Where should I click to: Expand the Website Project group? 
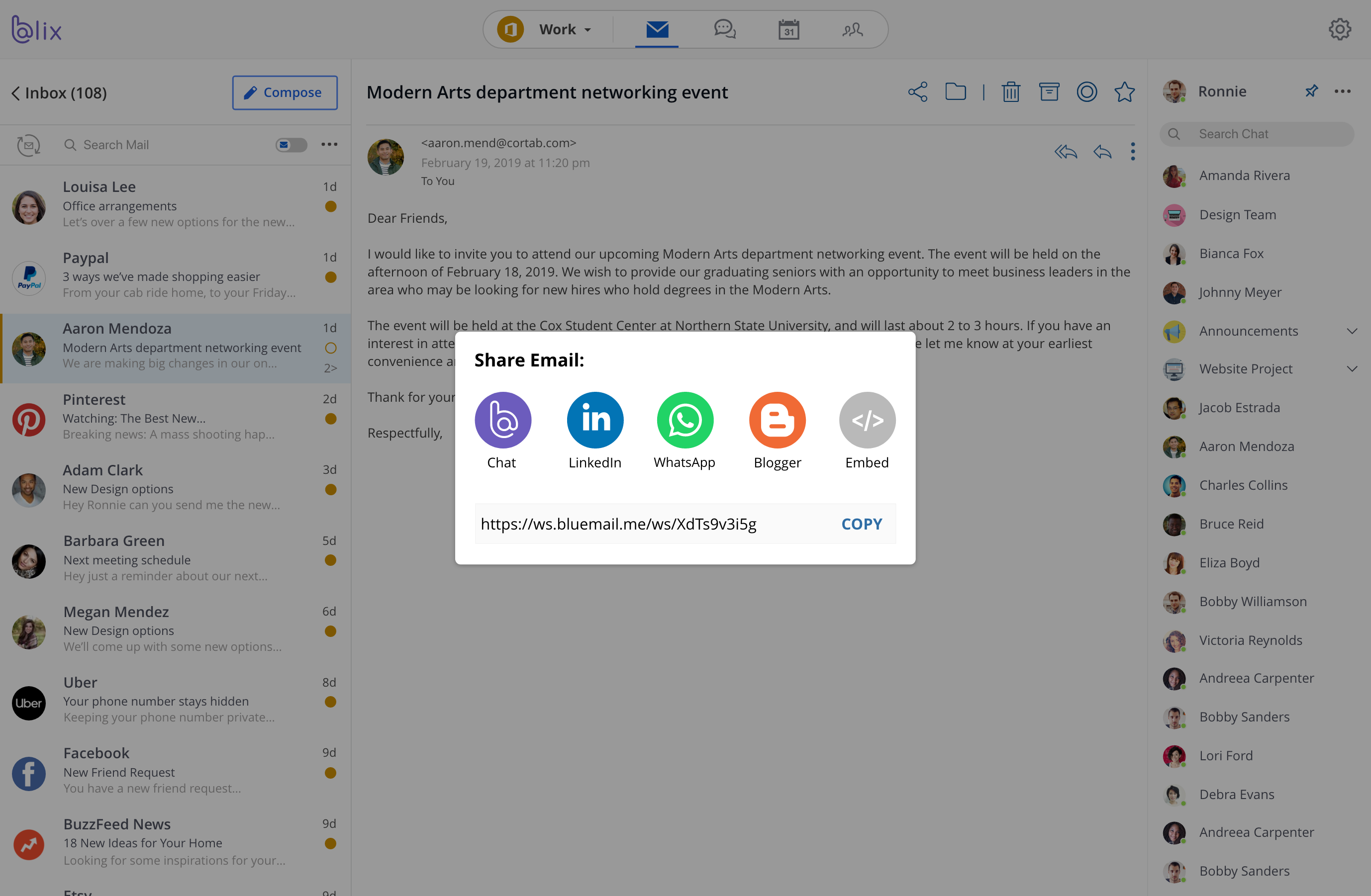click(x=1352, y=369)
